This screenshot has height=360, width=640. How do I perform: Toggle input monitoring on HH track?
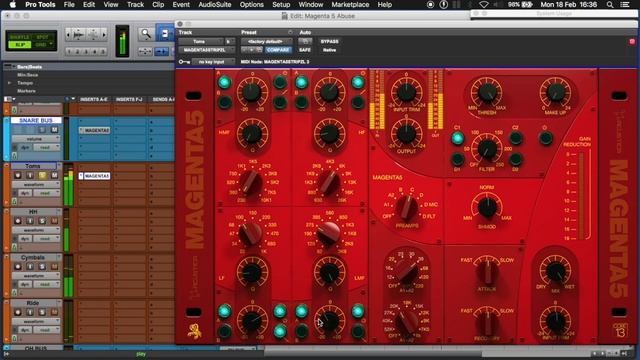(x=30, y=221)
